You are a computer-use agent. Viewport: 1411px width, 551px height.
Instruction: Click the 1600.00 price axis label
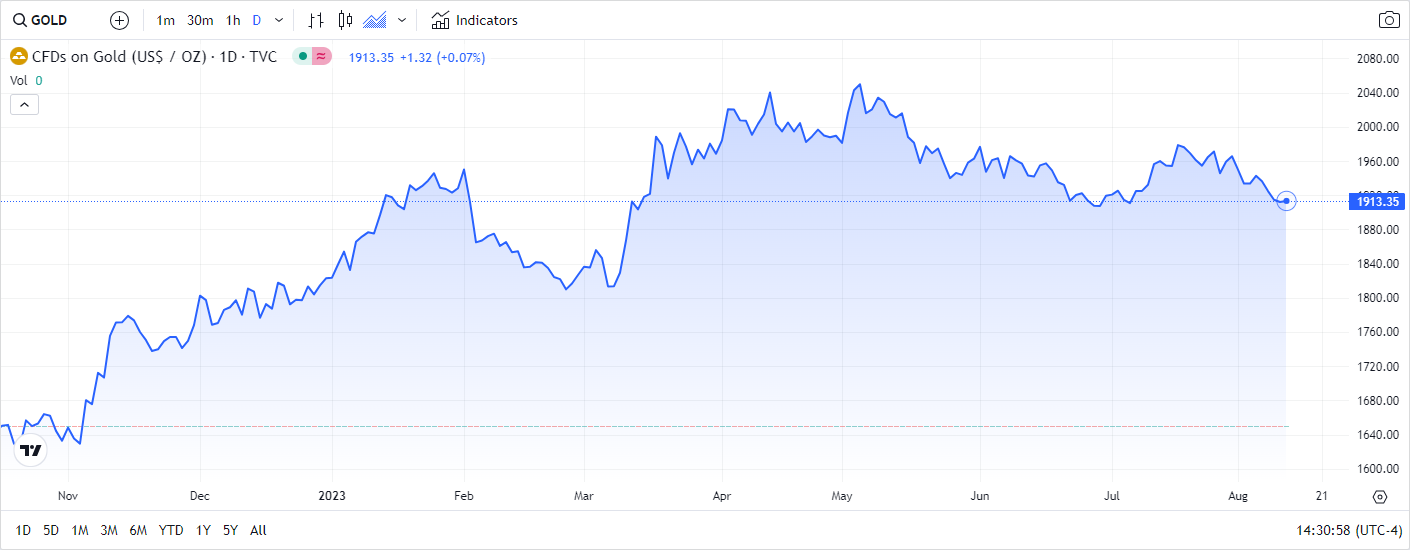tap(1377, 469)
